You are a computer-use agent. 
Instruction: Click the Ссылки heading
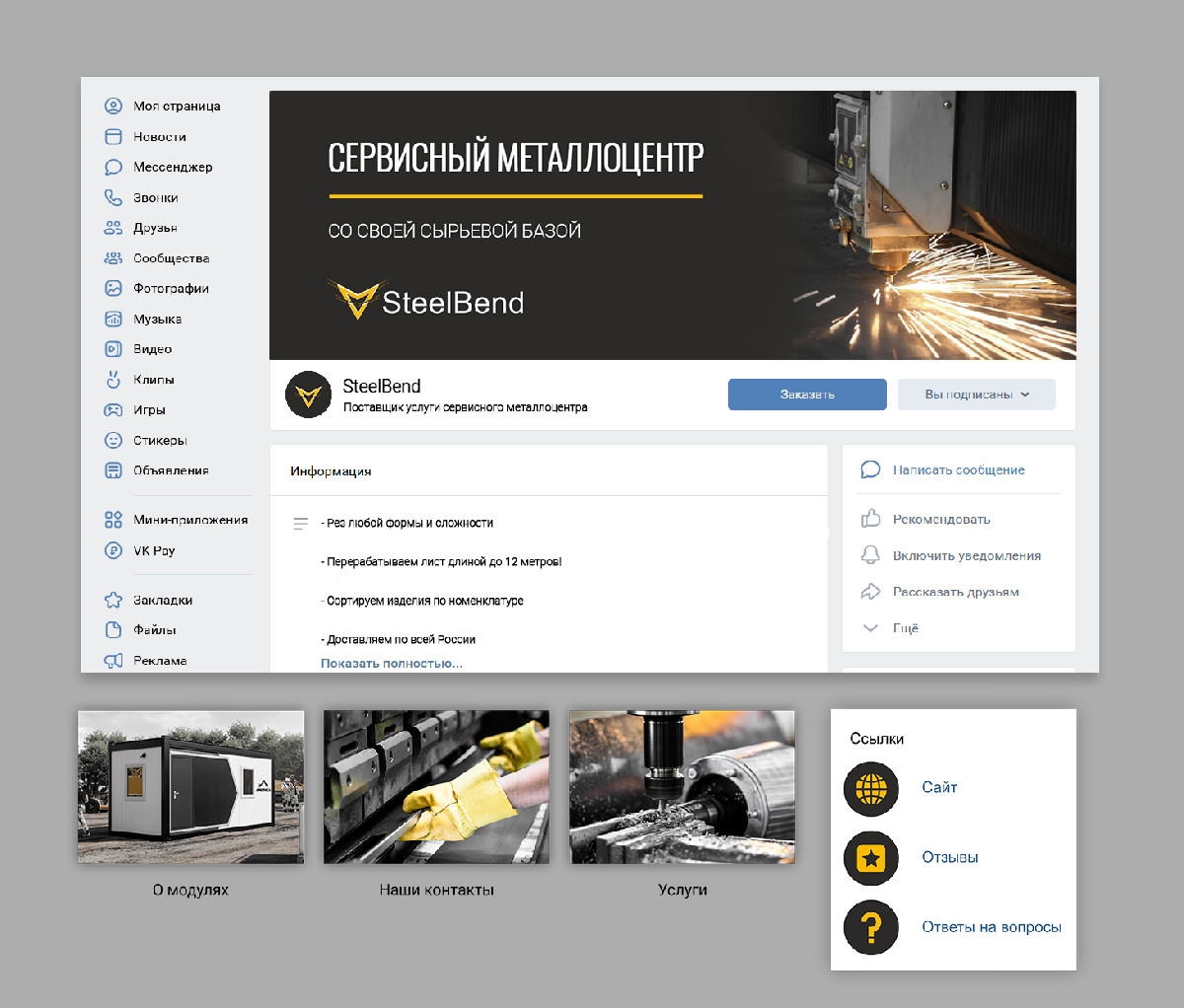pos(877,739)
